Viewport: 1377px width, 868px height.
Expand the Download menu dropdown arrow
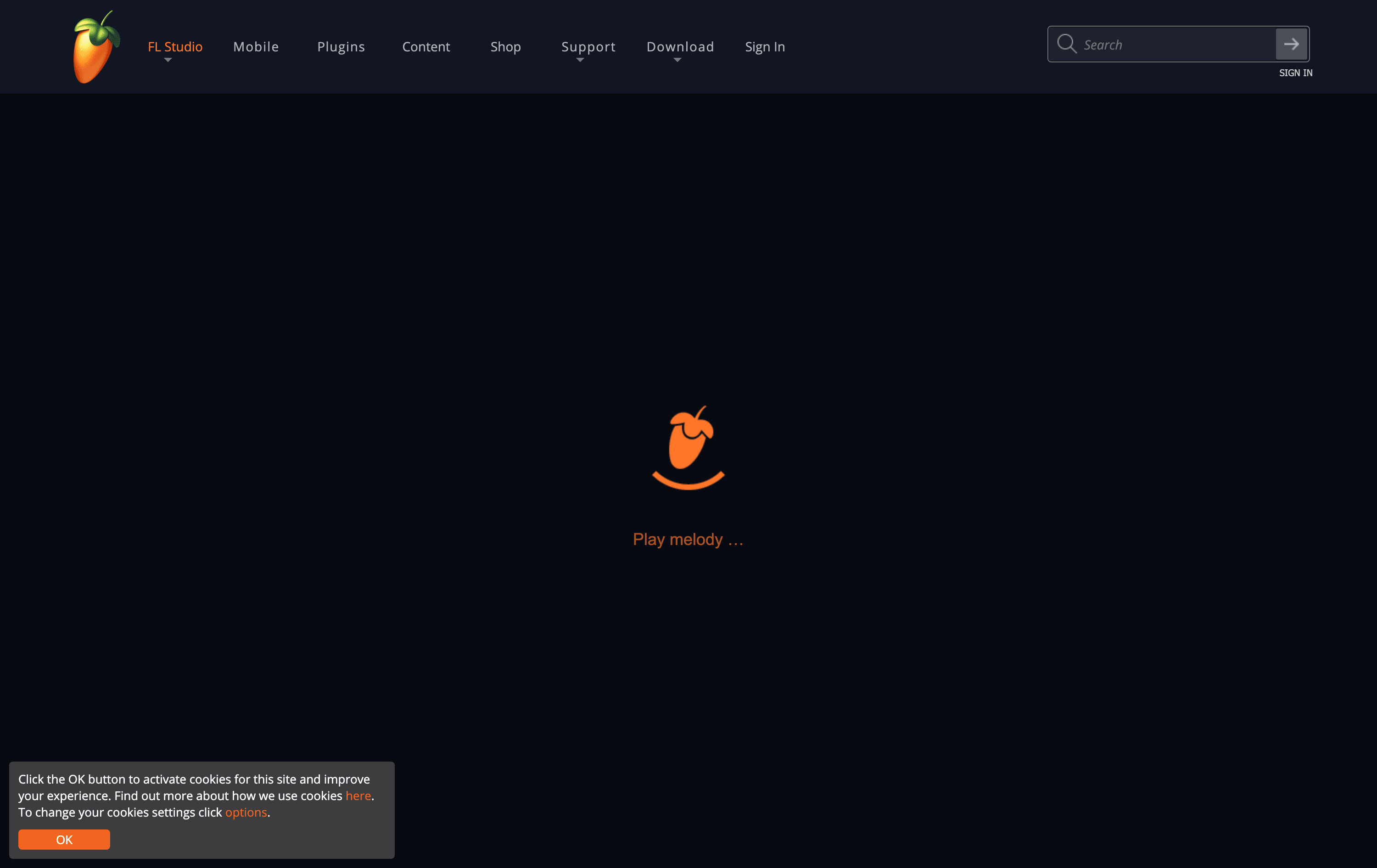(677, 60)
